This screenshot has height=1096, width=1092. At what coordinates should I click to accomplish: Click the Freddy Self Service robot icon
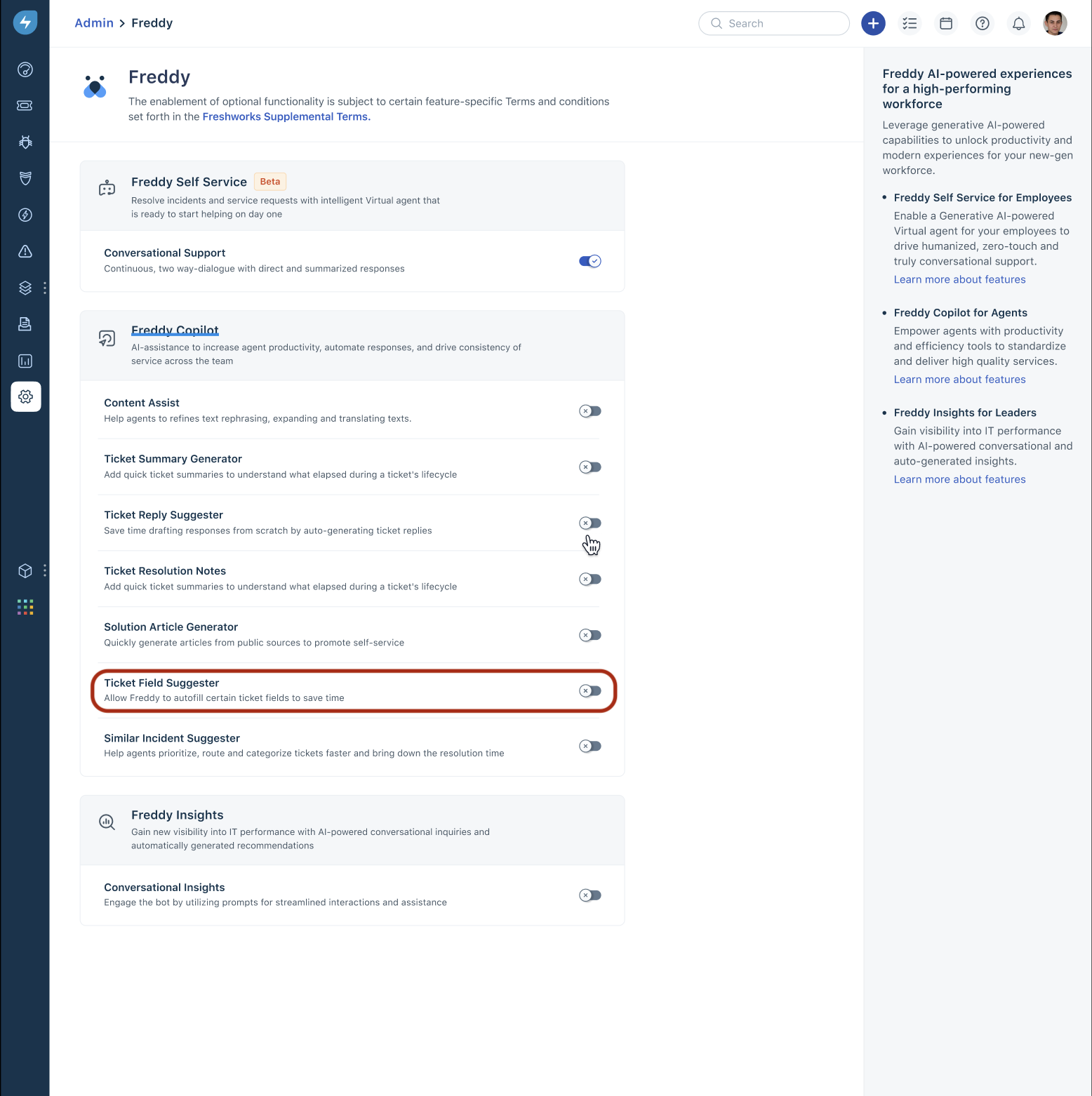(x=107, y=188)
